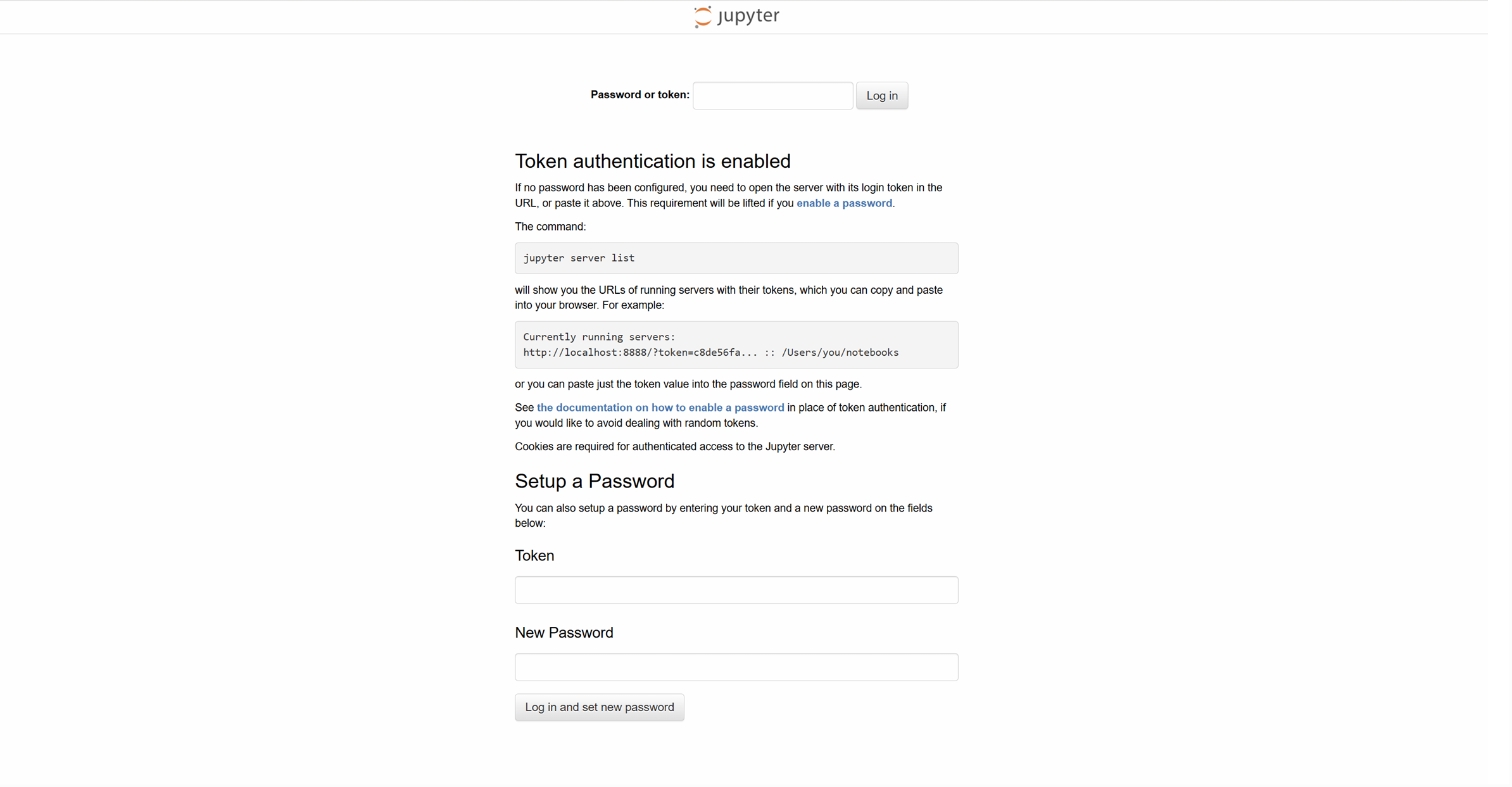
Task: Click 'The command:' text line
Action: [550, 227]
